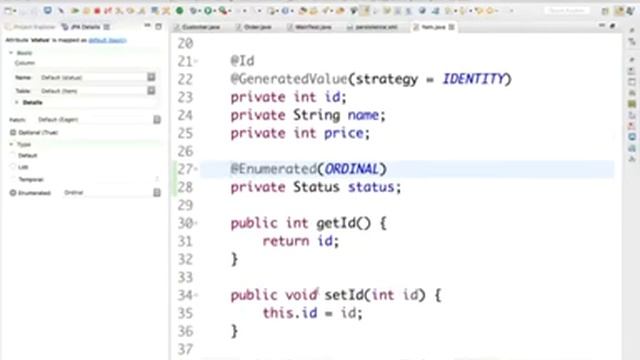Click the setId method name
The height and width of the screenshot is (360, 640).
click(344, 295)
